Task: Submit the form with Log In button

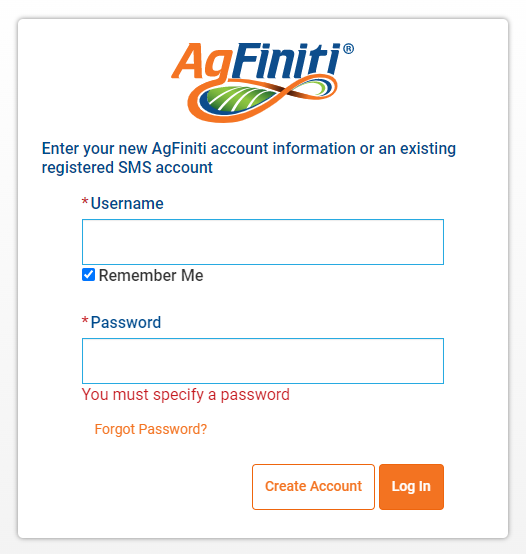Action: pyautogui.click(x=411, y=487)
